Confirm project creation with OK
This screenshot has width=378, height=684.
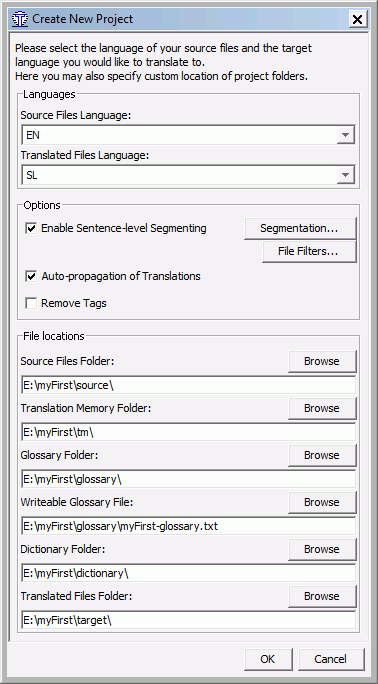click(268, 659)
